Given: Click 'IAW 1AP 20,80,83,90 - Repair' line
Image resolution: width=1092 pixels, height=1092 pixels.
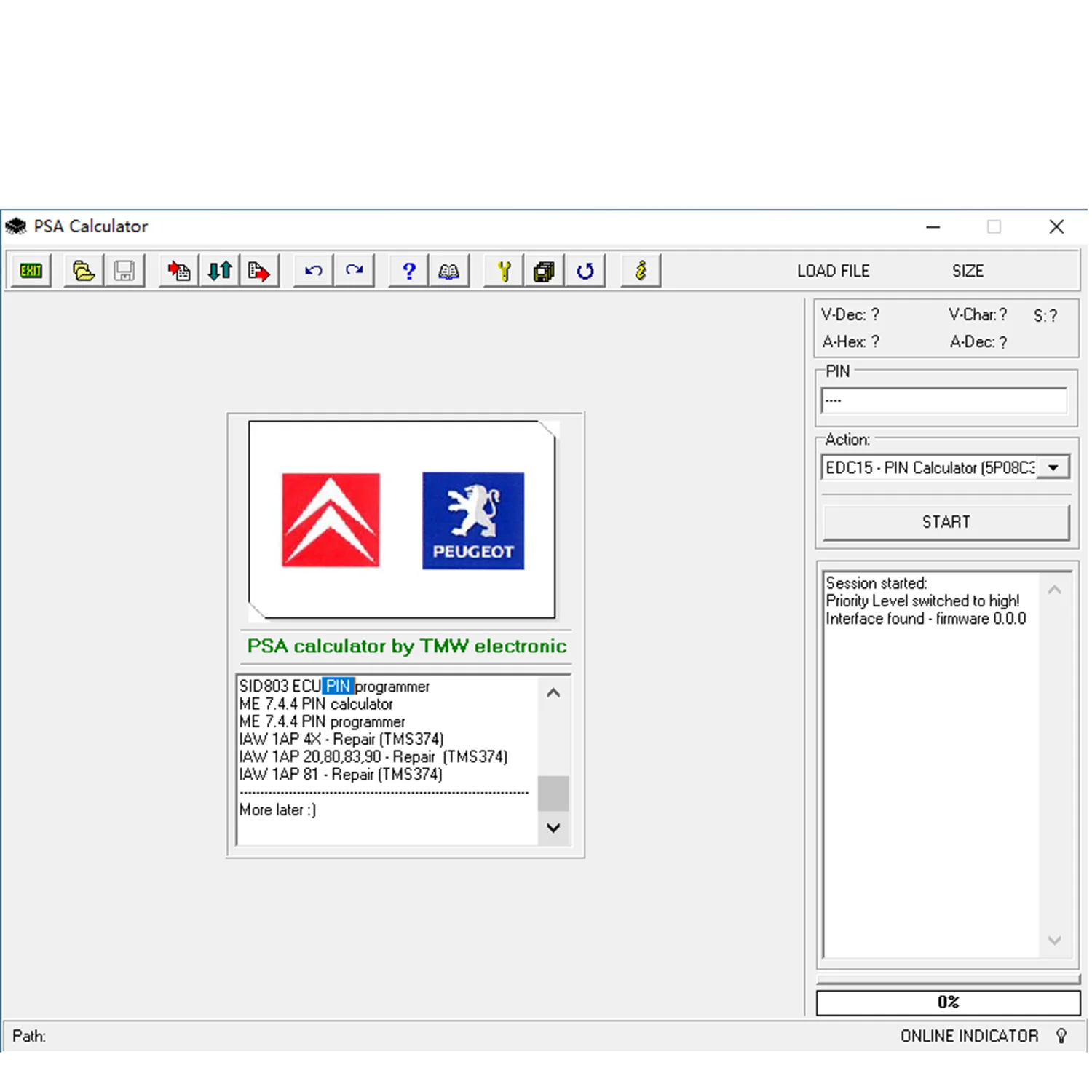Looking at the screenshot, I should (x=373, y=757).
